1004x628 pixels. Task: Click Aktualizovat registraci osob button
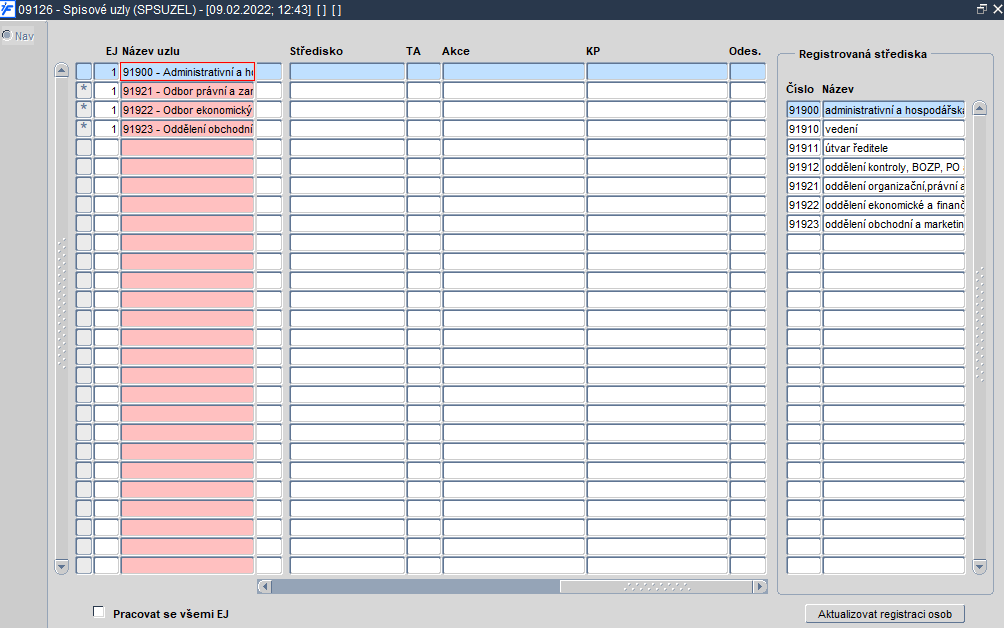coord(885,614)
